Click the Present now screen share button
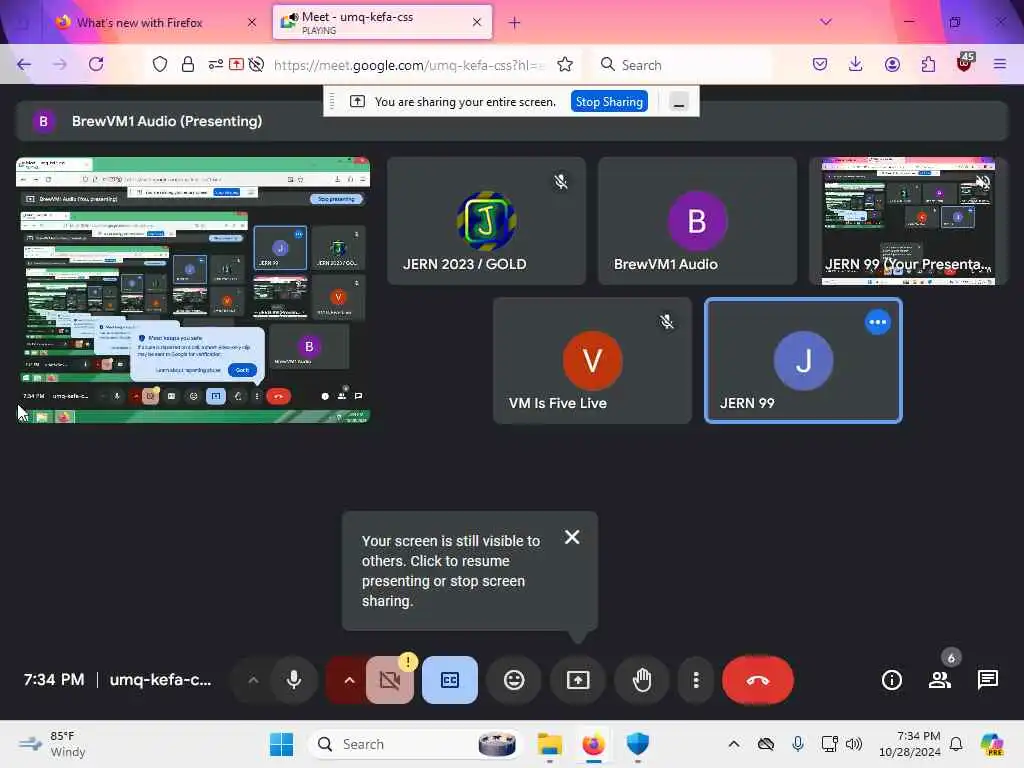The width and height of the screenshot is (1024, 768). click(x=578, y=680)
